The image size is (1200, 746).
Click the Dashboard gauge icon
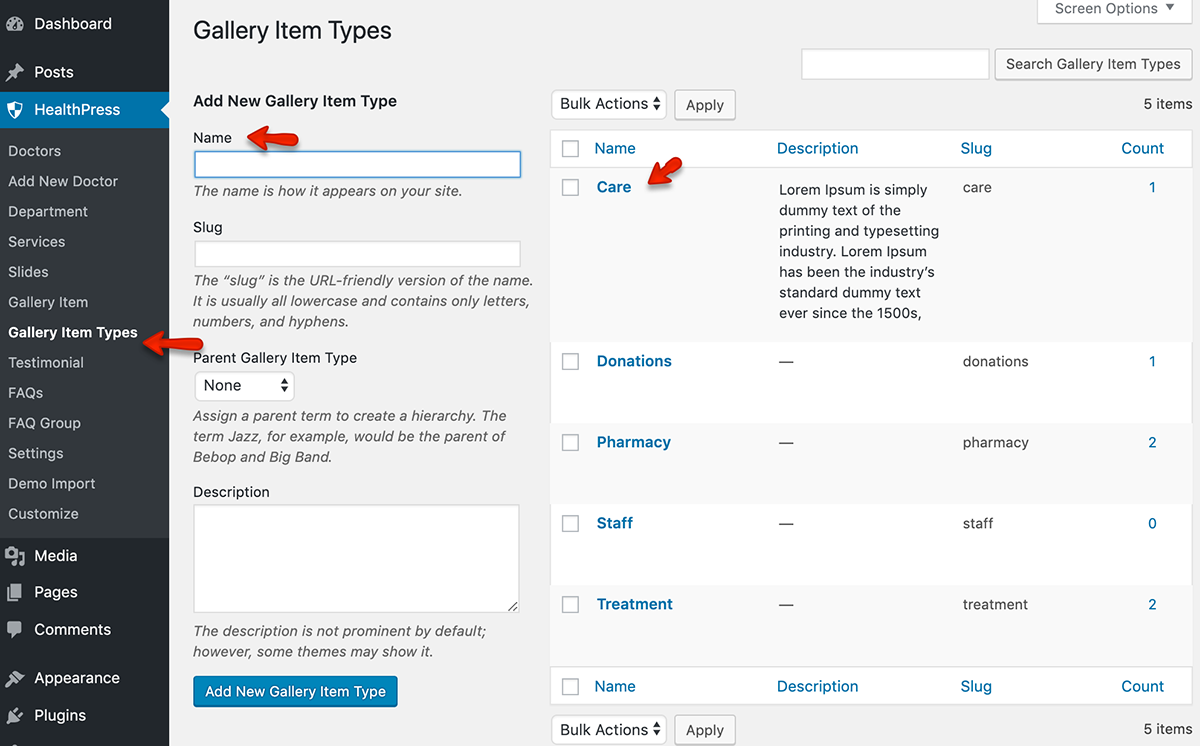(15, 24)
